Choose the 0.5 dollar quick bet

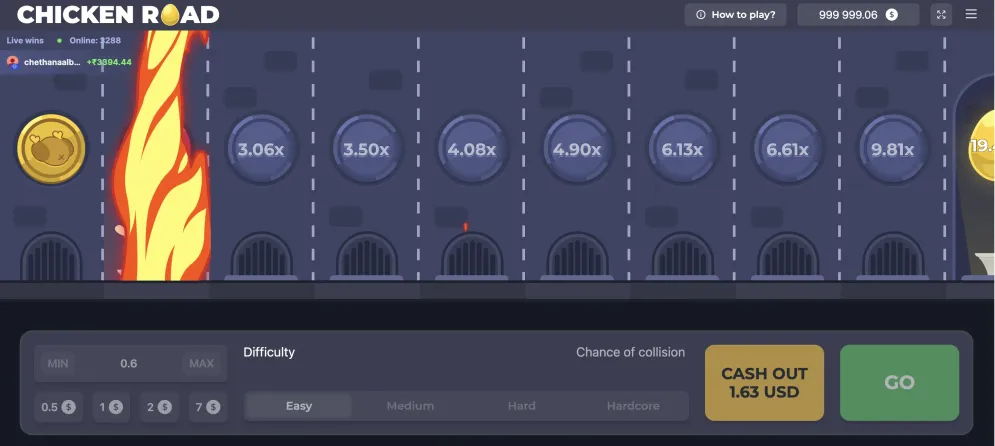point(58,407)
